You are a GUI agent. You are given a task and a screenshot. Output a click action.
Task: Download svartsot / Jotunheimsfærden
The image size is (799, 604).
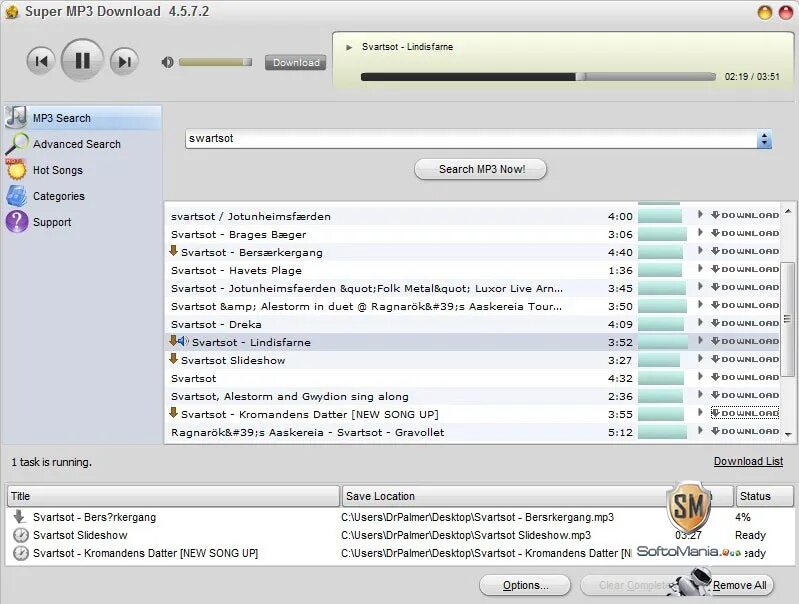745,216
